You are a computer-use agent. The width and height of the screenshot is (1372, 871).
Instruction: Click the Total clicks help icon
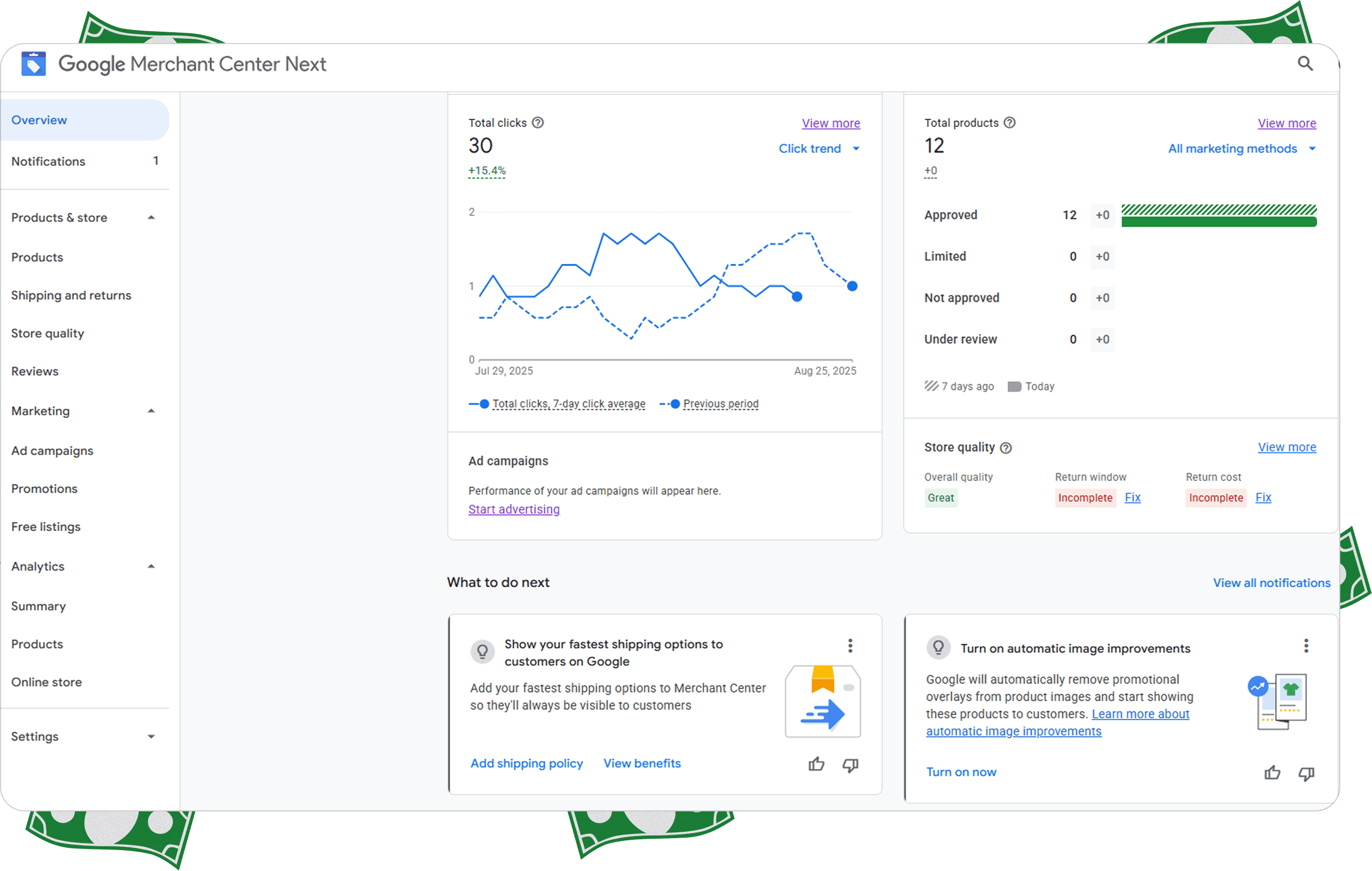click(x=538, y=123)
